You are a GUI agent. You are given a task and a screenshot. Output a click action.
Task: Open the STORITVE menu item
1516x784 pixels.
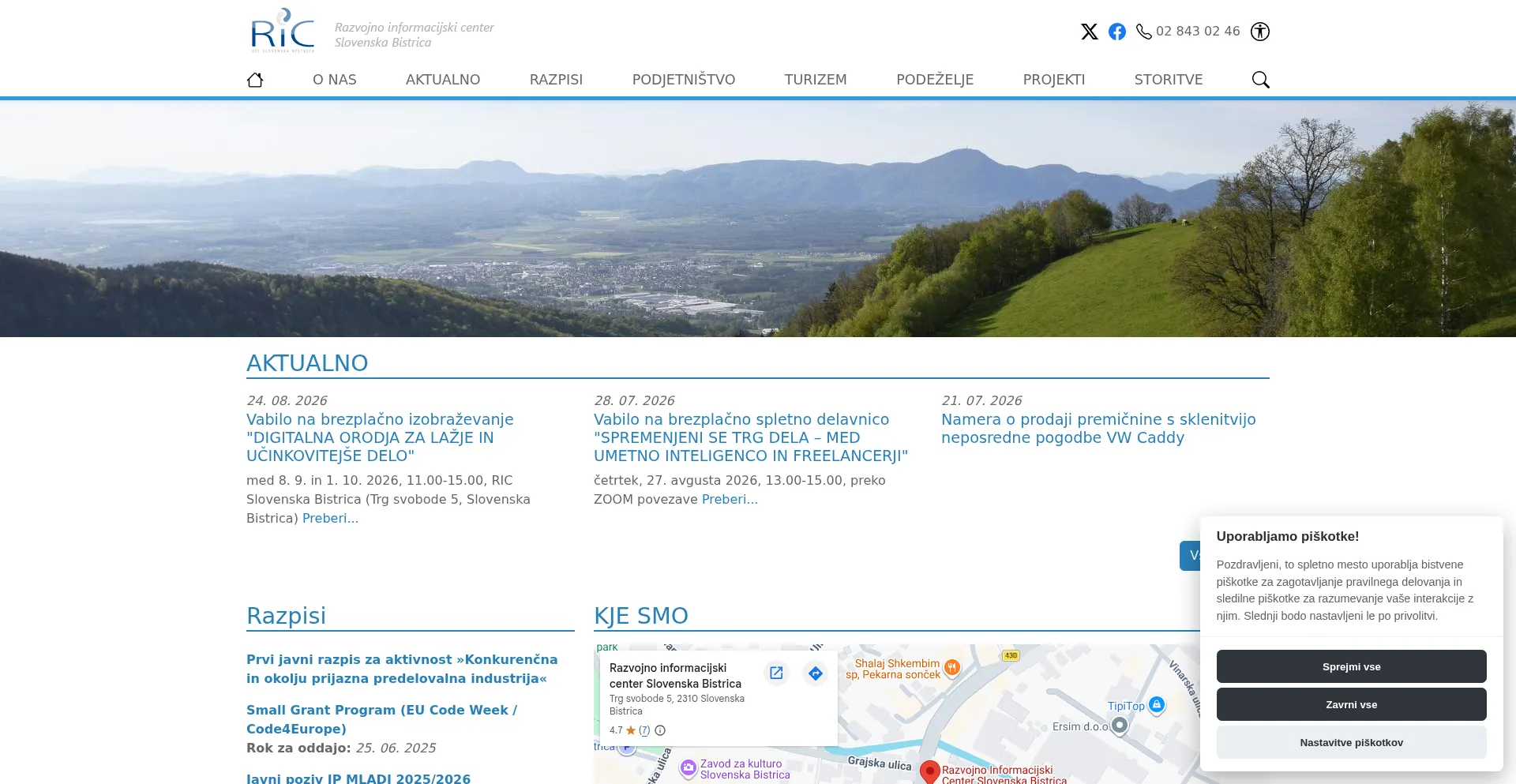[x=1169, y=80]
